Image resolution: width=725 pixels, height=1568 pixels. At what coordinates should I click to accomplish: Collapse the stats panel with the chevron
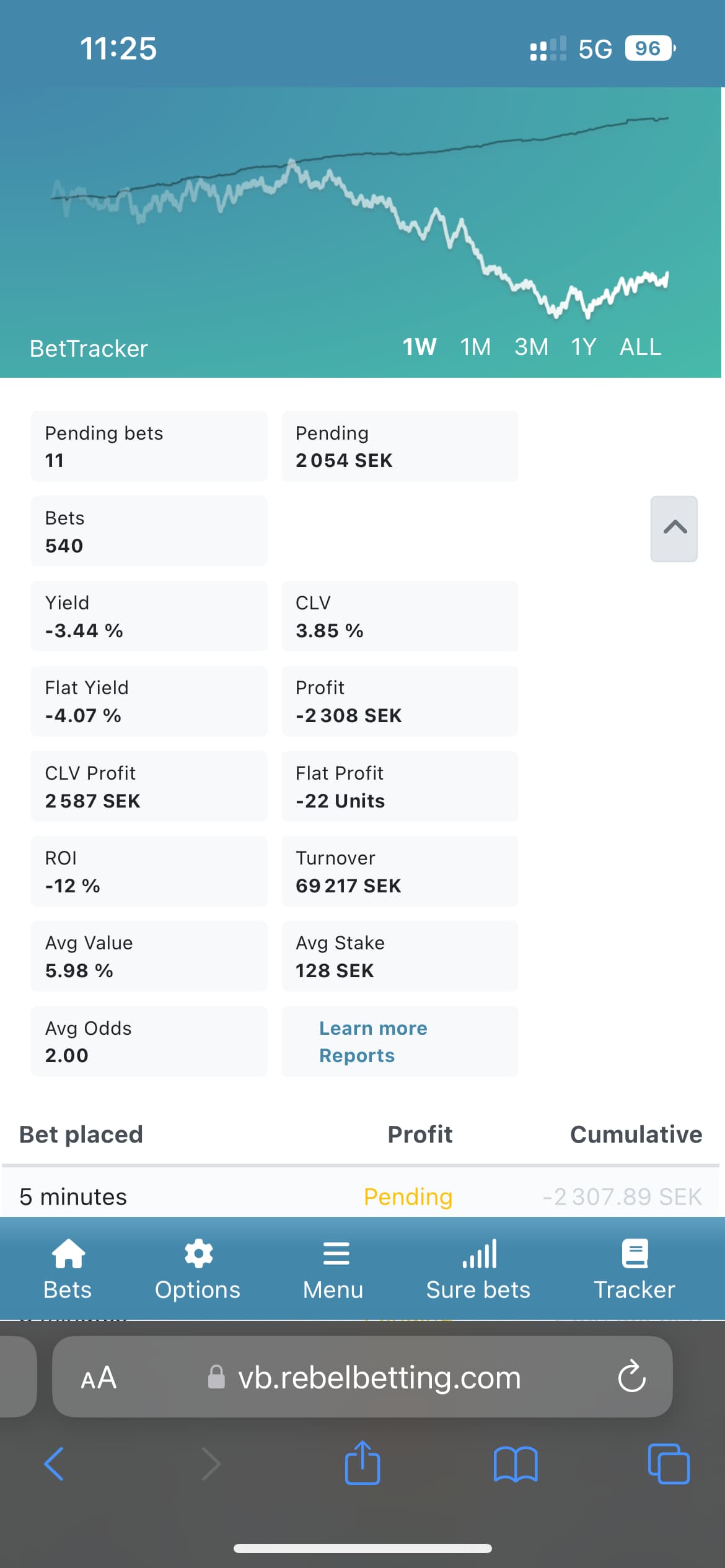(x=674, y=528)
